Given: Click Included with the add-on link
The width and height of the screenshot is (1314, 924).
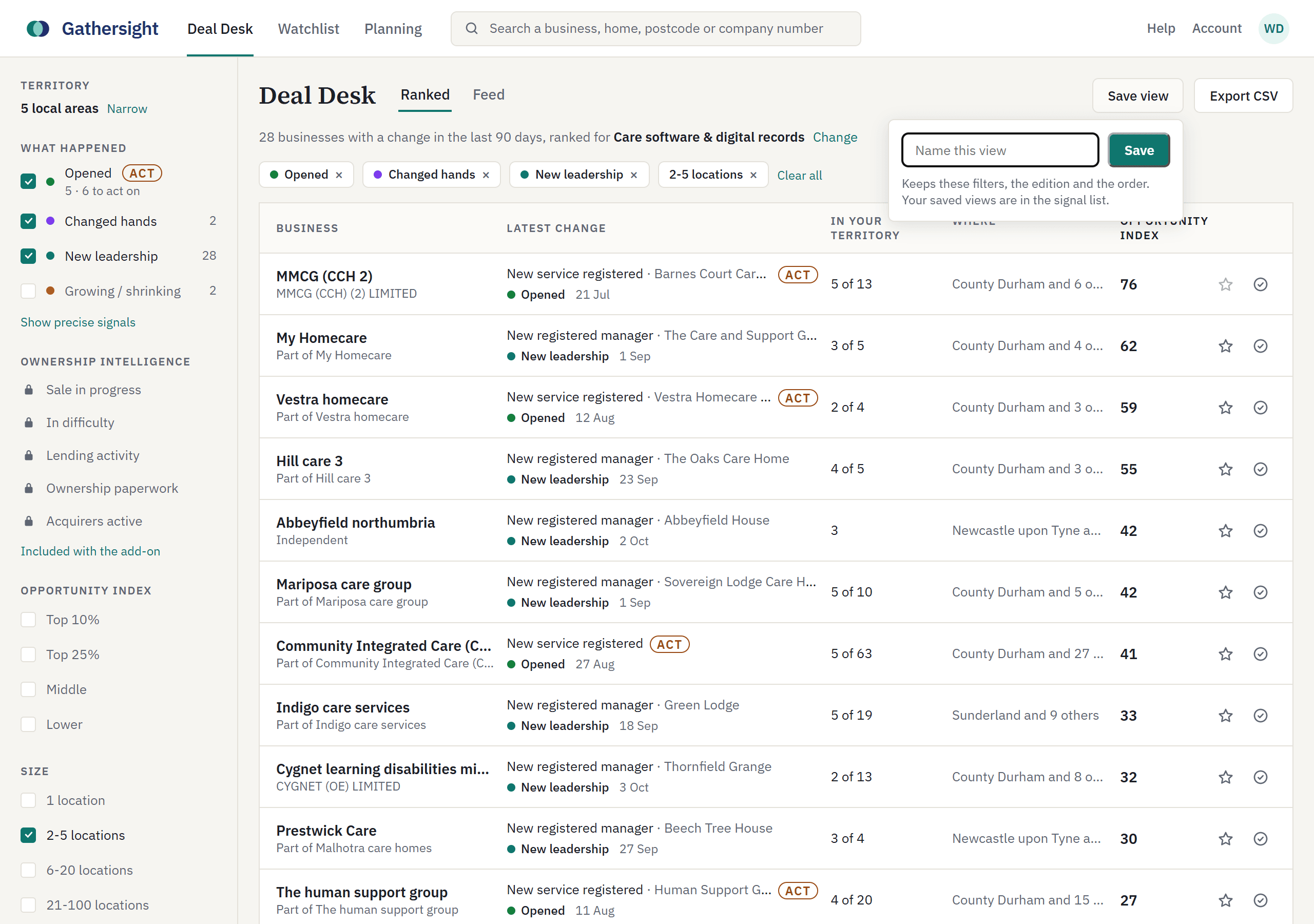Looking at the screenshot, I should coord(90,551).
